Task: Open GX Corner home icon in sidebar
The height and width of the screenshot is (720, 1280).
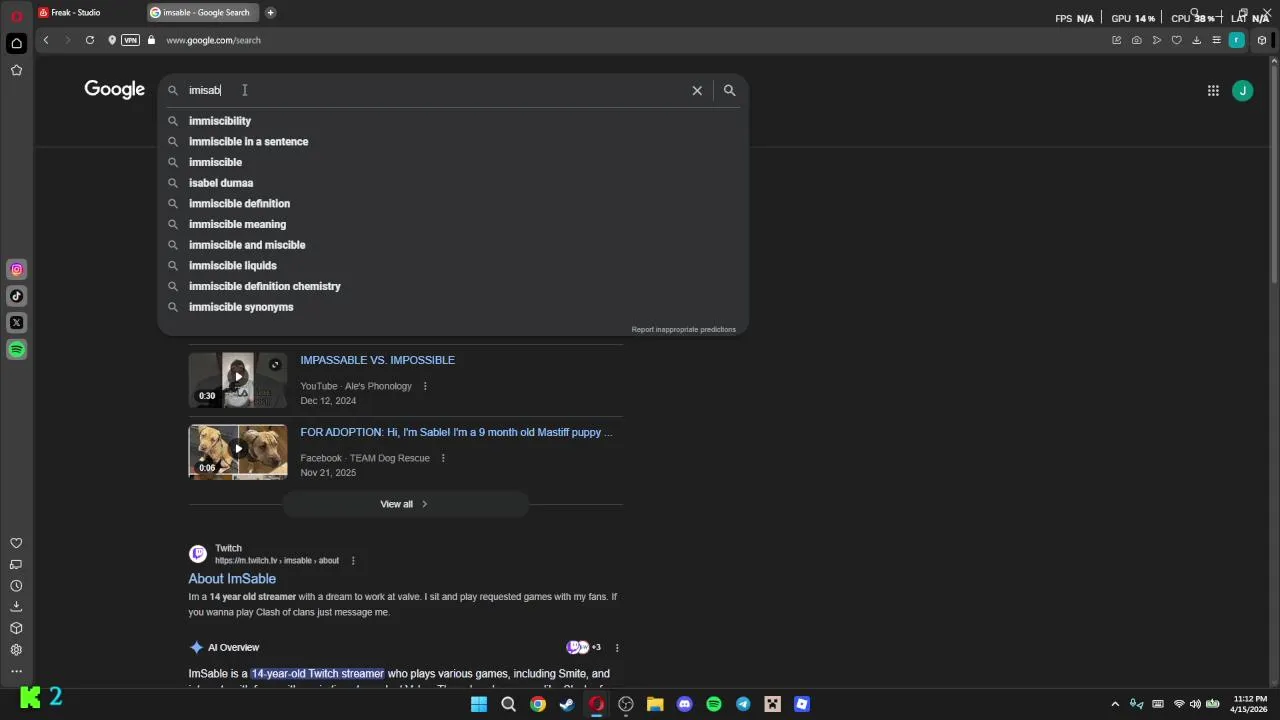Action: tap(16, 43)
